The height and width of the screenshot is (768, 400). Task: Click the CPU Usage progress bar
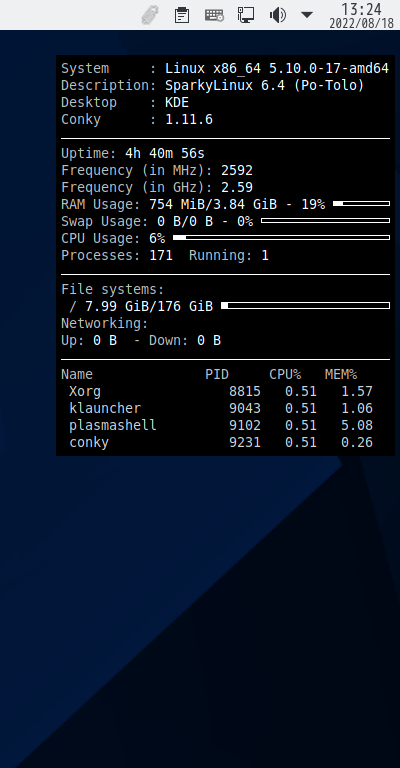pyautogui.click(x=282, y=238)
